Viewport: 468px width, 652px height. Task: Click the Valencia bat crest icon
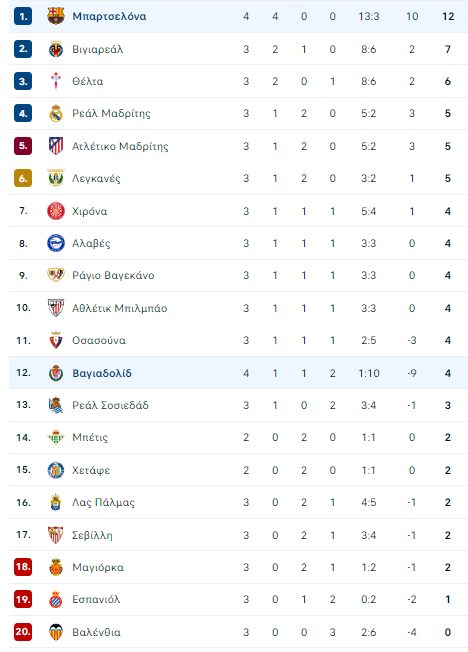click(x=56, y=632)
